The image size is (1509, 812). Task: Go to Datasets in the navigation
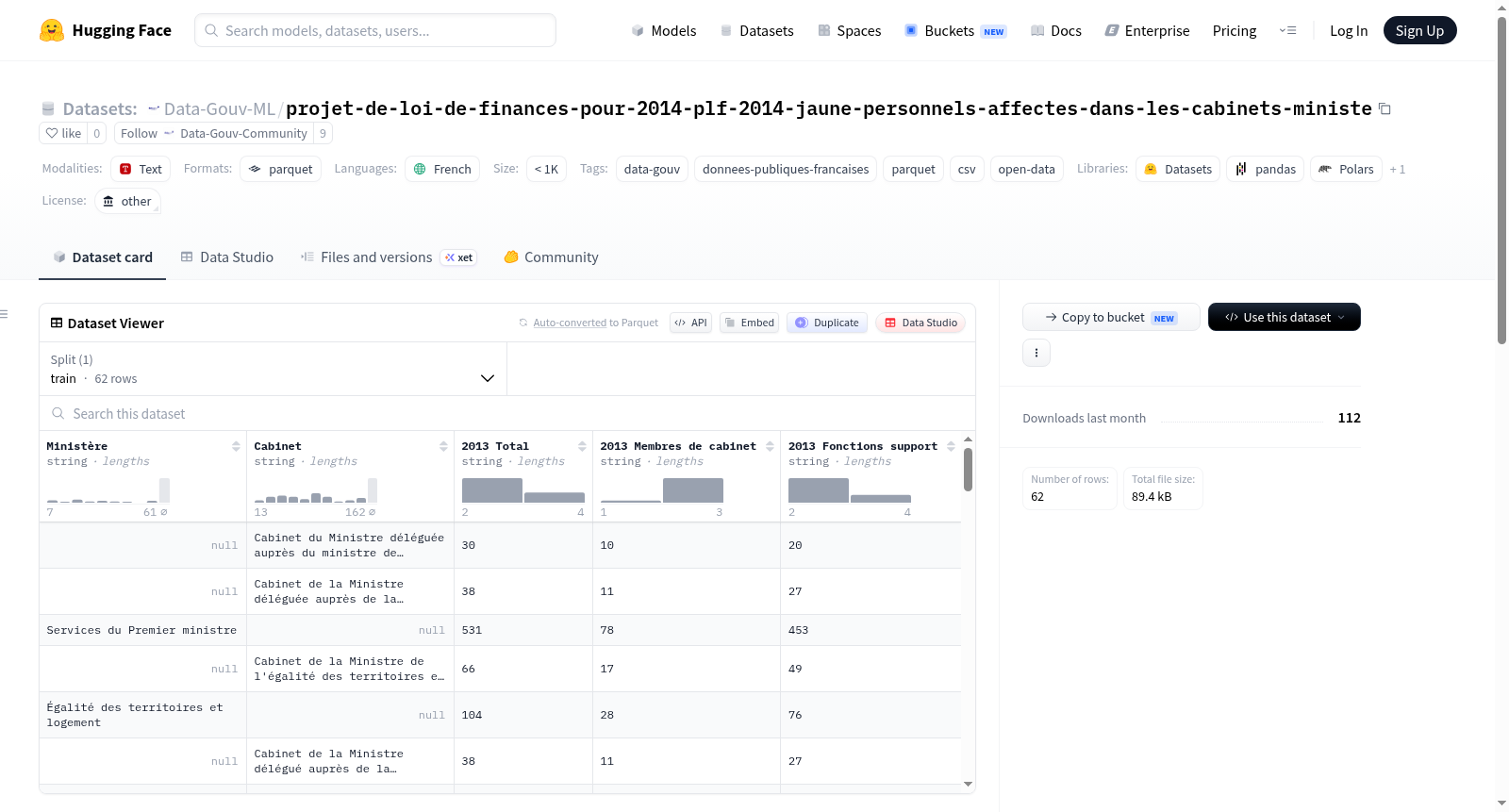[x=757, y=30]
